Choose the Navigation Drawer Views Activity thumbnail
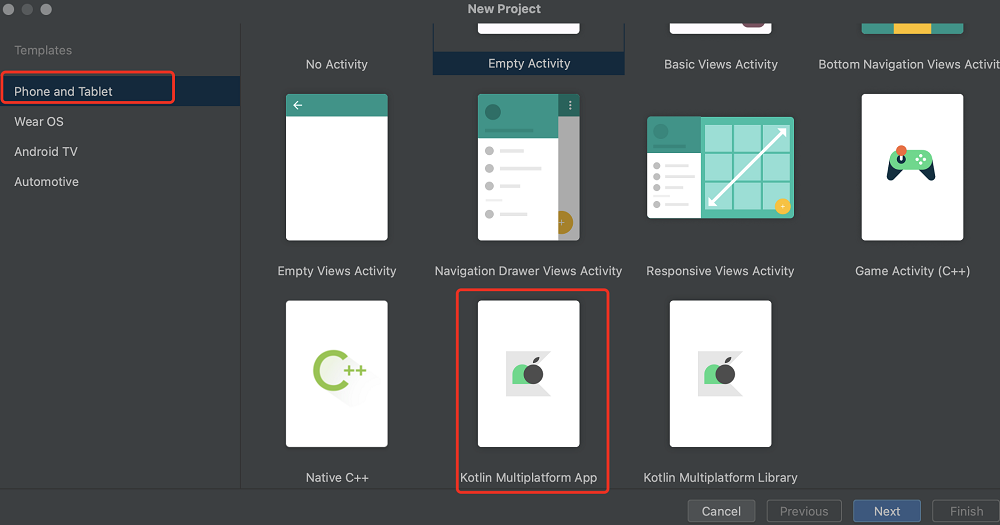 tap(529, 167)
